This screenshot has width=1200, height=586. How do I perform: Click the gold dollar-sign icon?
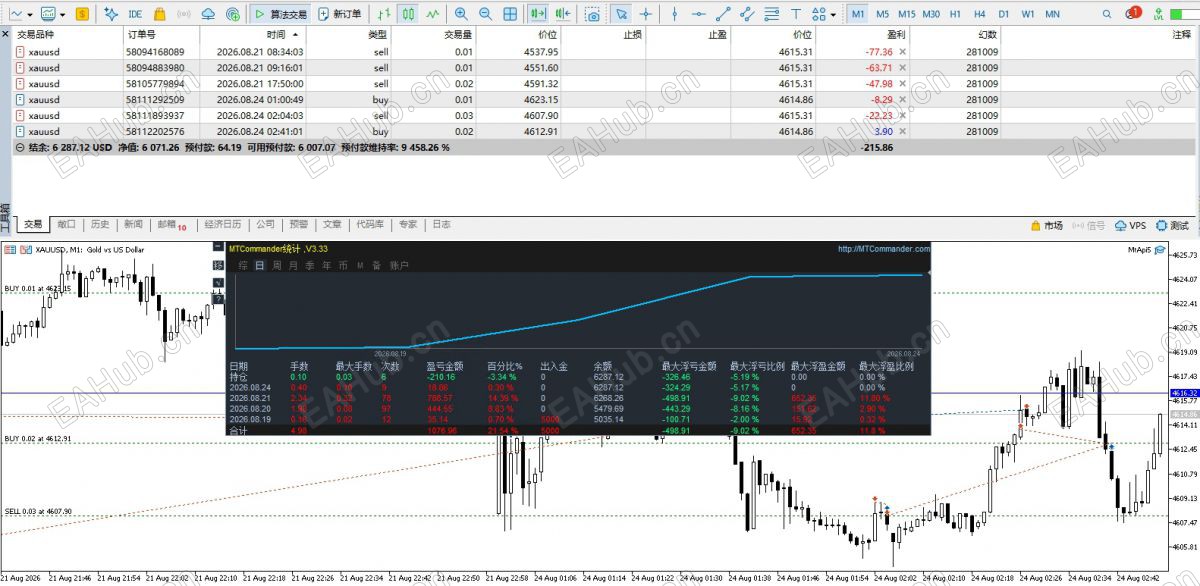tap(82, 15)
